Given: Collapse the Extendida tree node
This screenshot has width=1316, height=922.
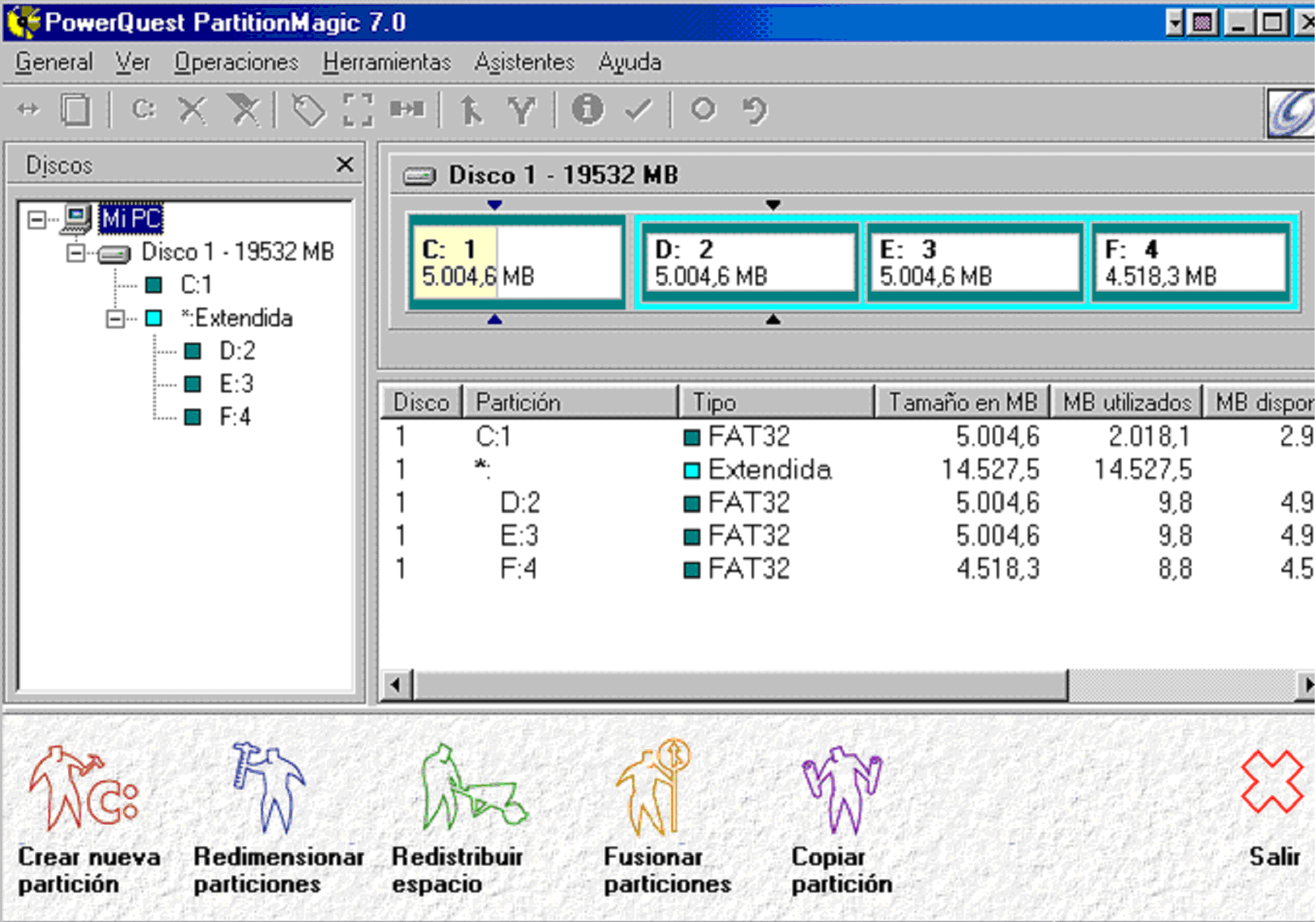Looking at the screenshot, I should coord(115,319).
